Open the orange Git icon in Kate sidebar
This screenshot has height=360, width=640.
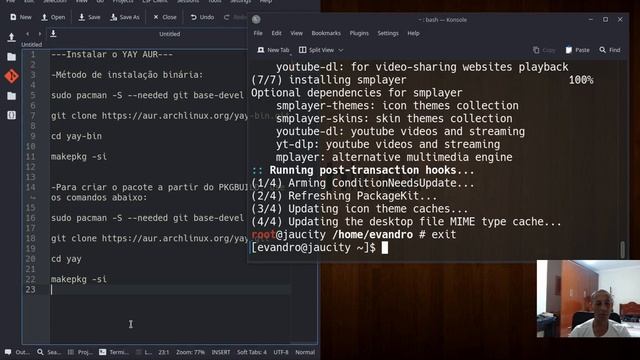click(11, 76)
